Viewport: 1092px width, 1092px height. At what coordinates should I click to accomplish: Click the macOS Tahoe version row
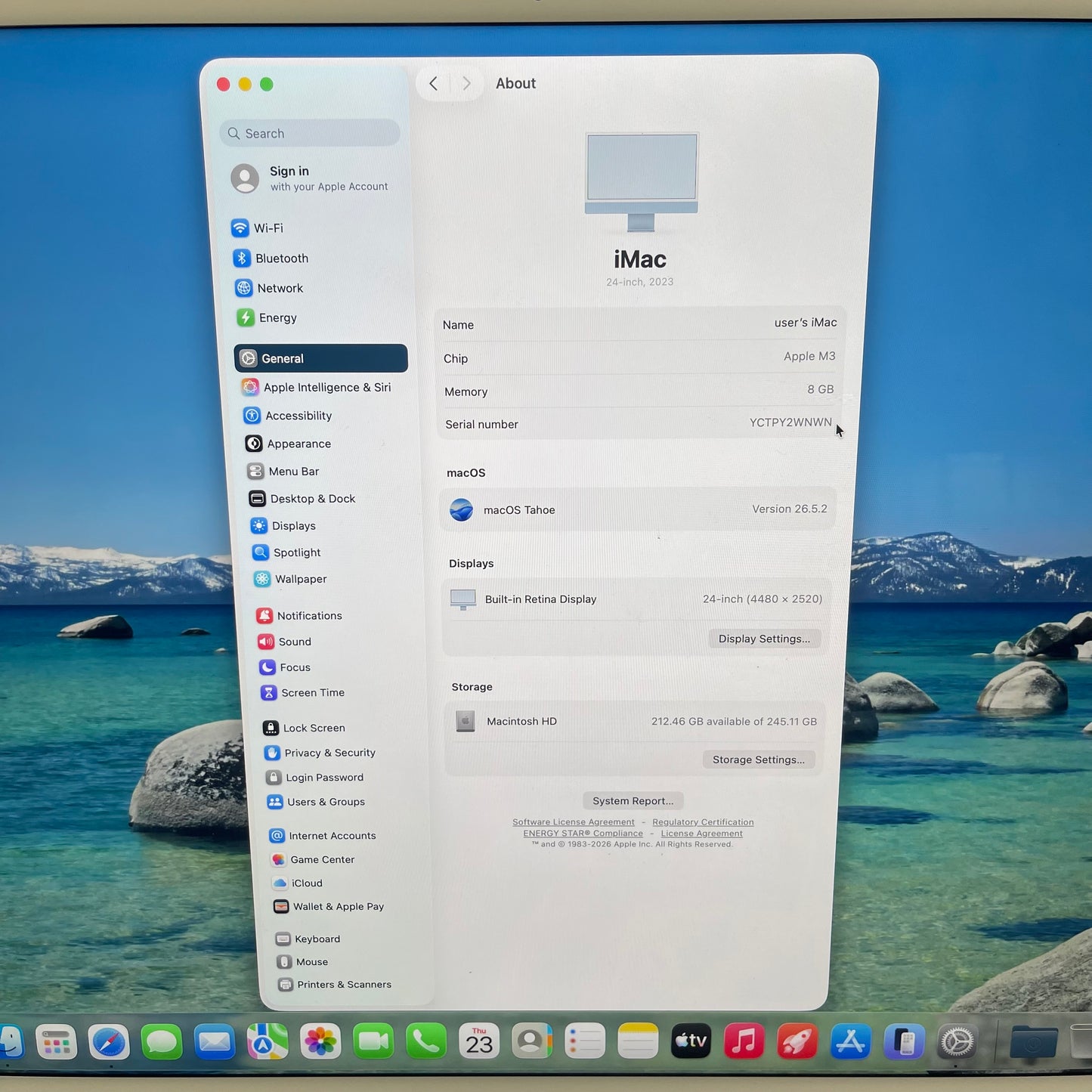[x=638, y=509]
